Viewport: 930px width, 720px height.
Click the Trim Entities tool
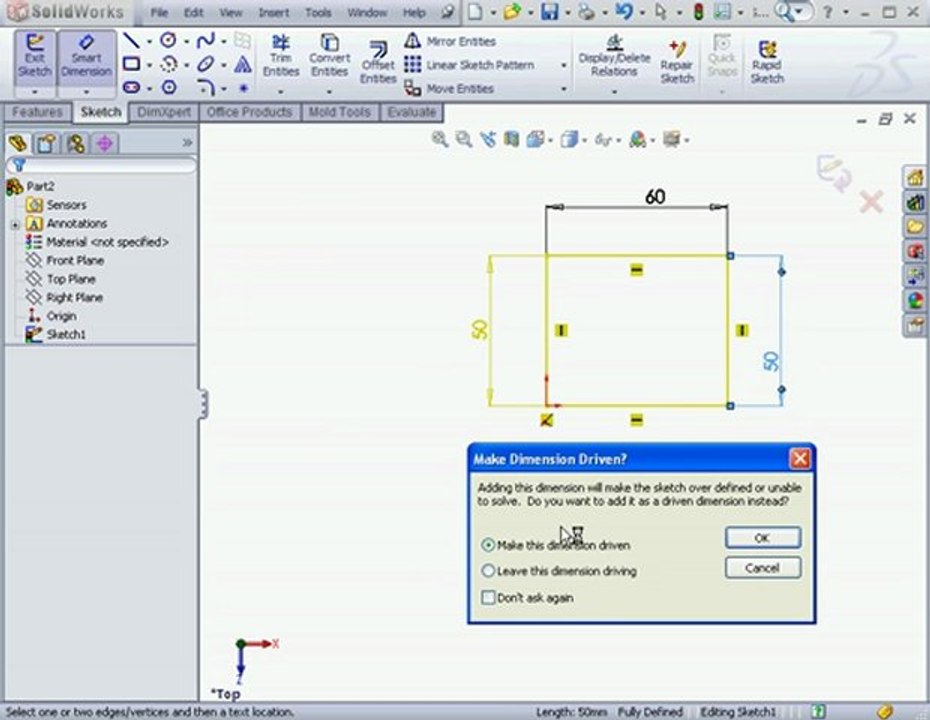click(x=281, y=56)
